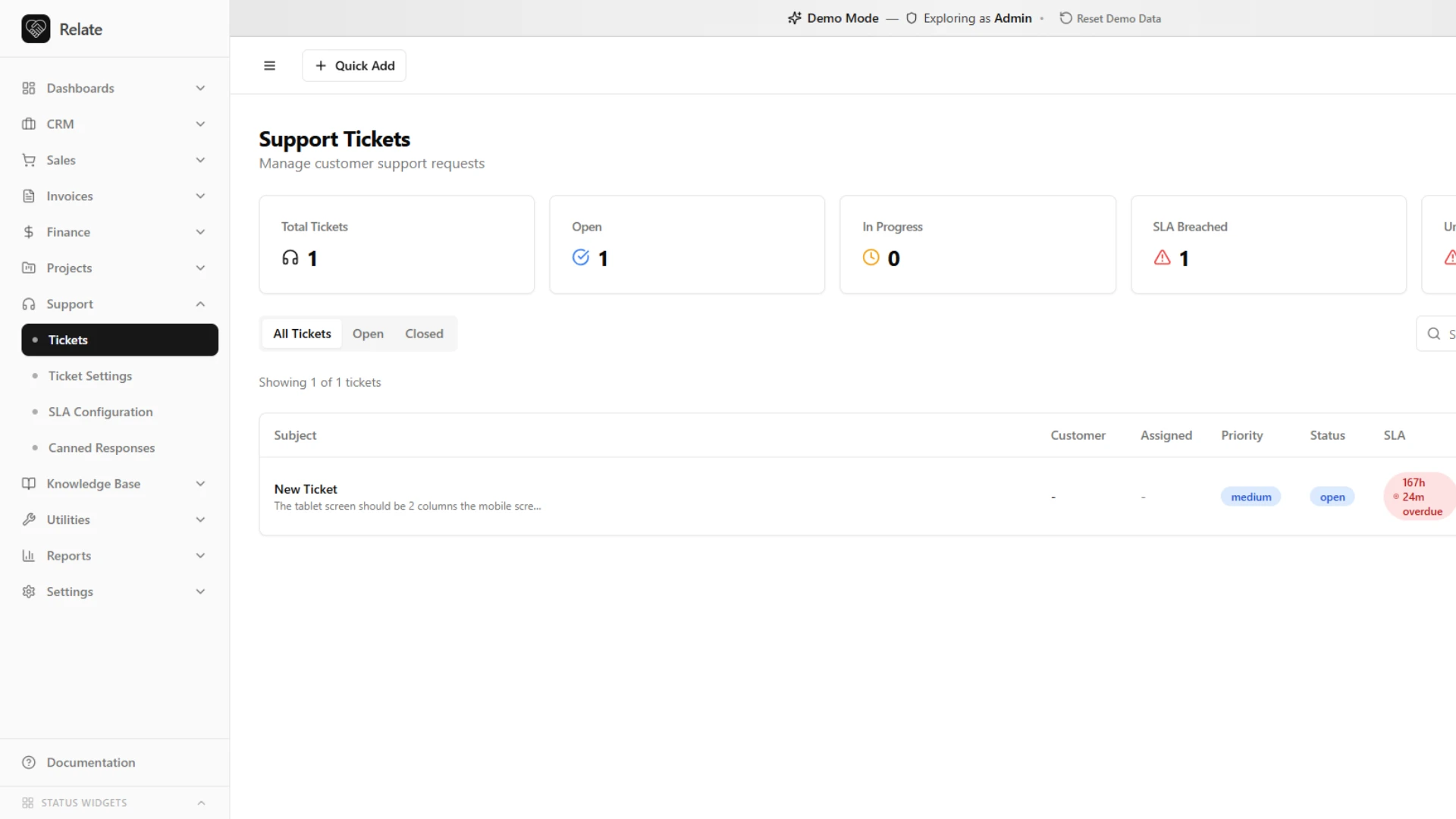Click the blue check icon in Open card
Screen dimensions: 1456x819
tap(581, 258)
